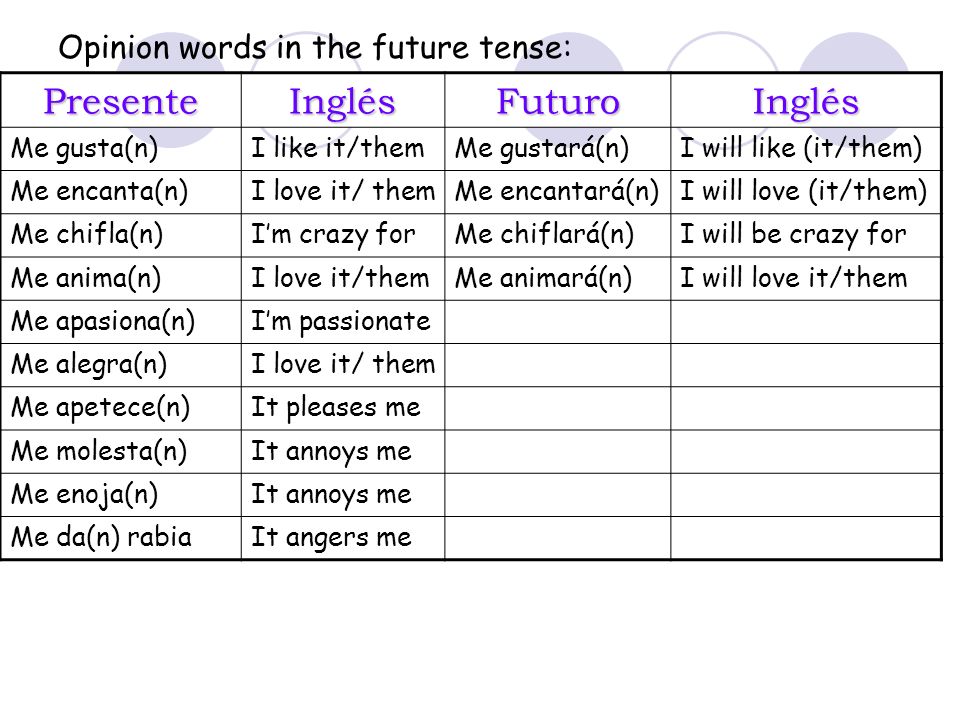Click the 'I'm crazy for' cell
Screen dimensions: 960x720
(x=343, y=235)
